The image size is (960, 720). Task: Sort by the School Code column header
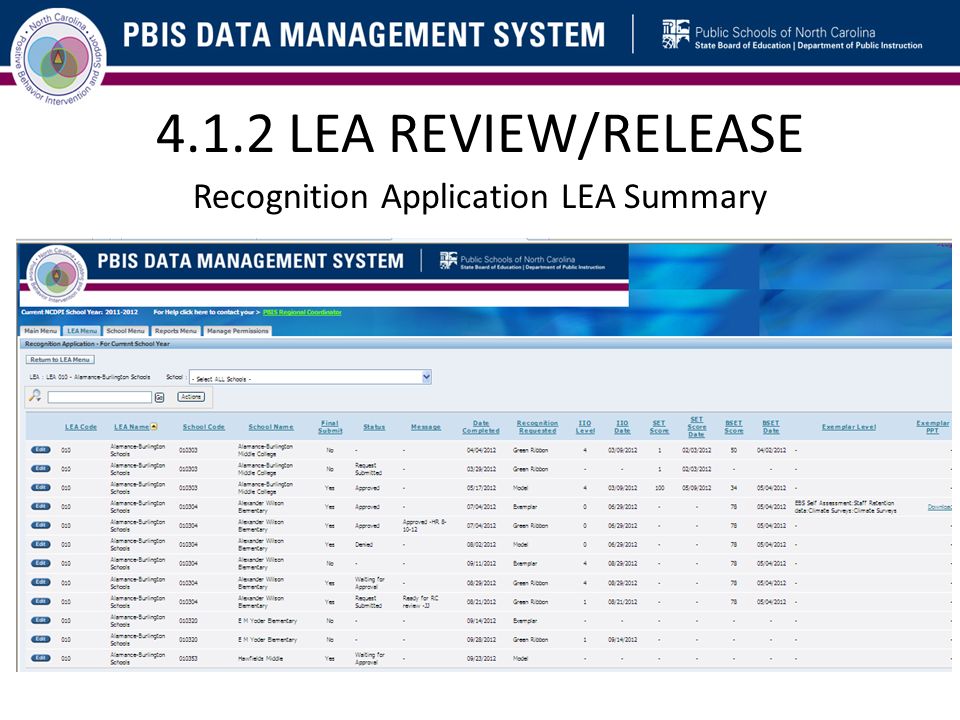coord(204,427)
